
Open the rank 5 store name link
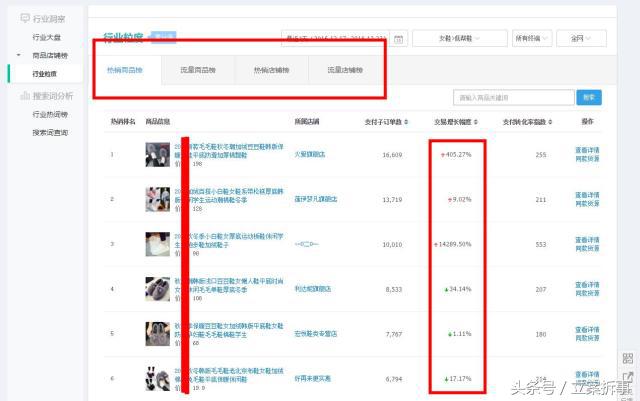click(x=316, y=334)
